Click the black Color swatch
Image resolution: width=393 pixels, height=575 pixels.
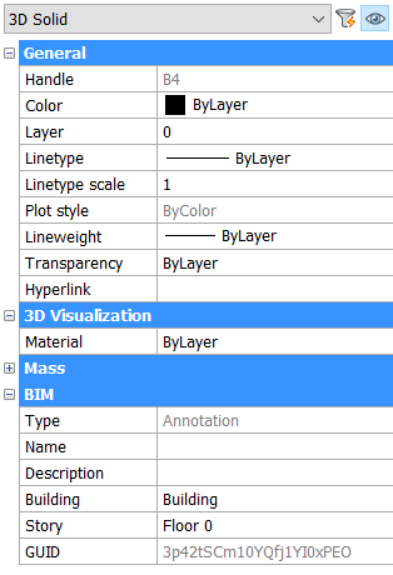(x=175, y=105)
